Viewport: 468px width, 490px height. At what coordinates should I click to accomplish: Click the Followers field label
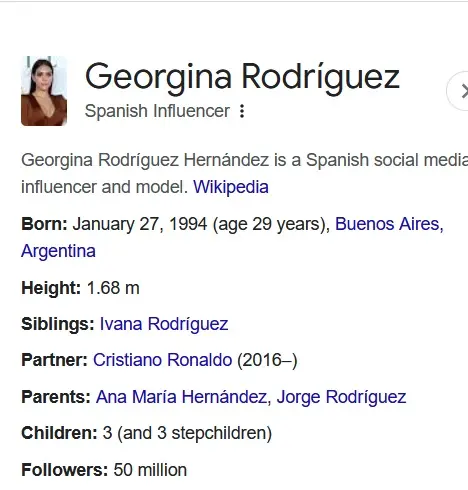pos(65,470)
